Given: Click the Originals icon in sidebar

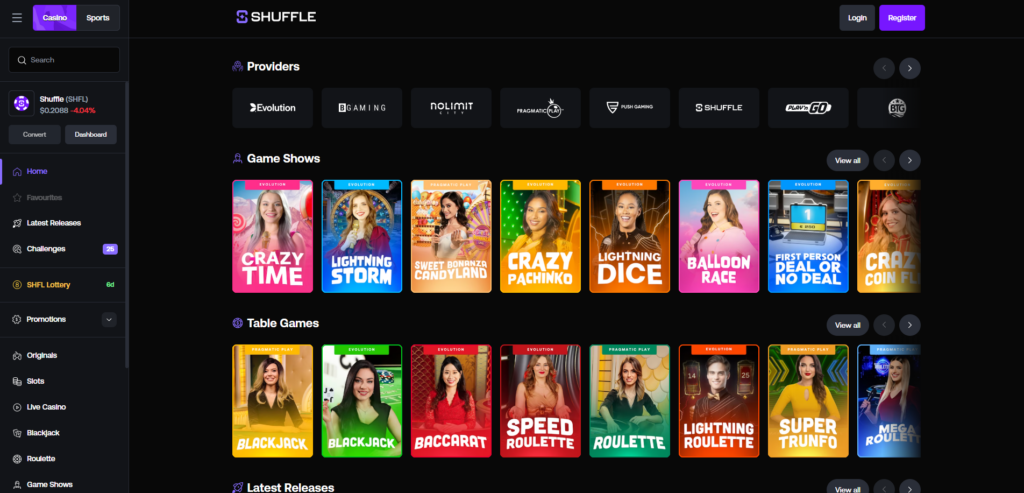Looking at the screenshot, I should click(x=17, y=356).
